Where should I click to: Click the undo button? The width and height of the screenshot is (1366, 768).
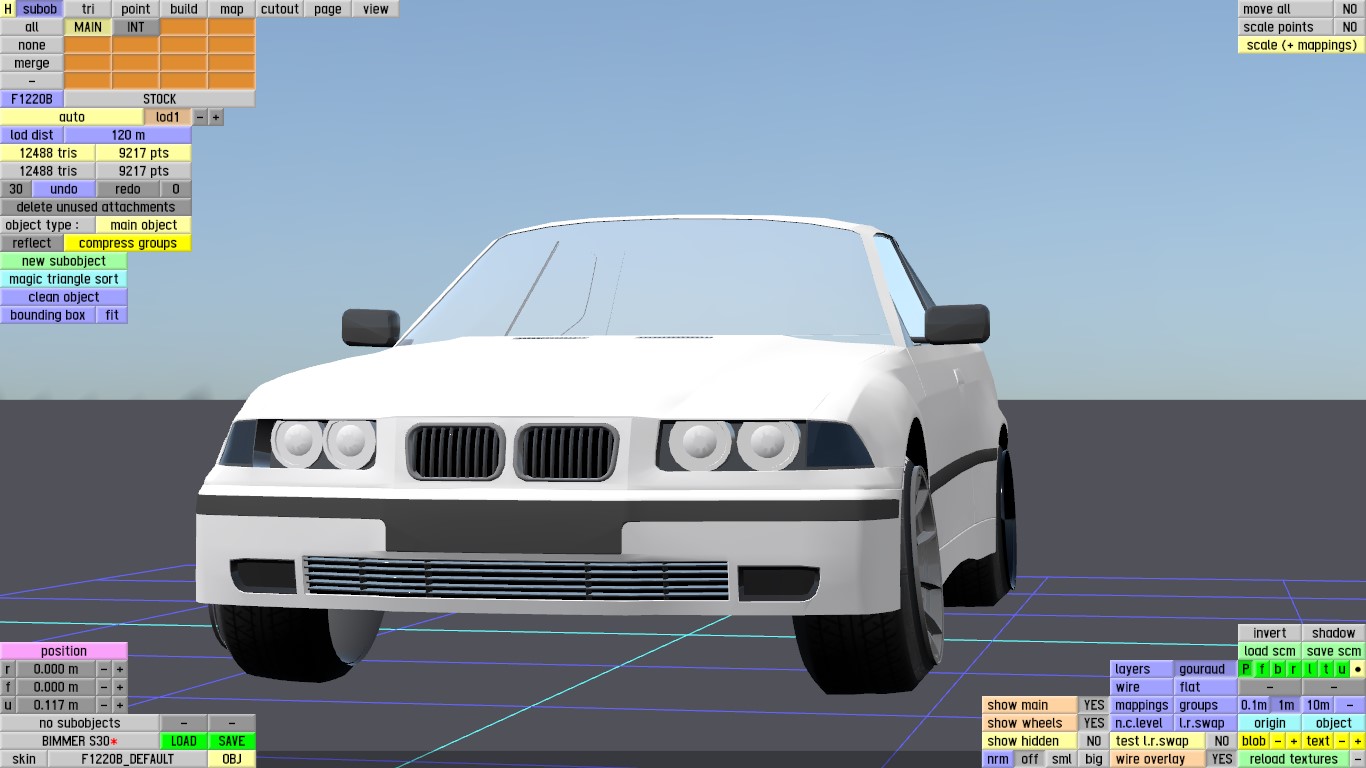[64, 189]
